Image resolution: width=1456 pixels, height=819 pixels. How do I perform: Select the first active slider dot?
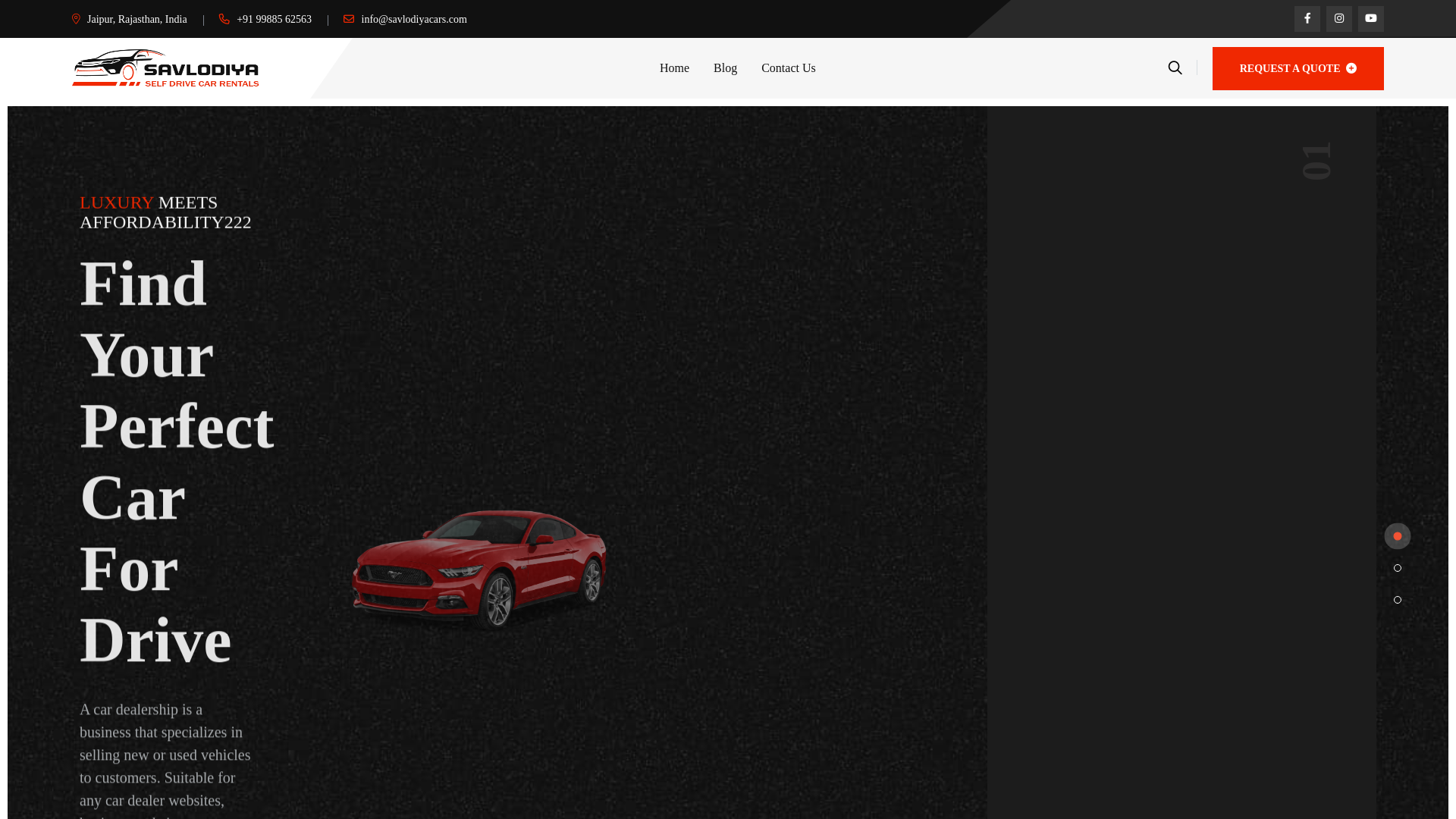[1397, 536]
